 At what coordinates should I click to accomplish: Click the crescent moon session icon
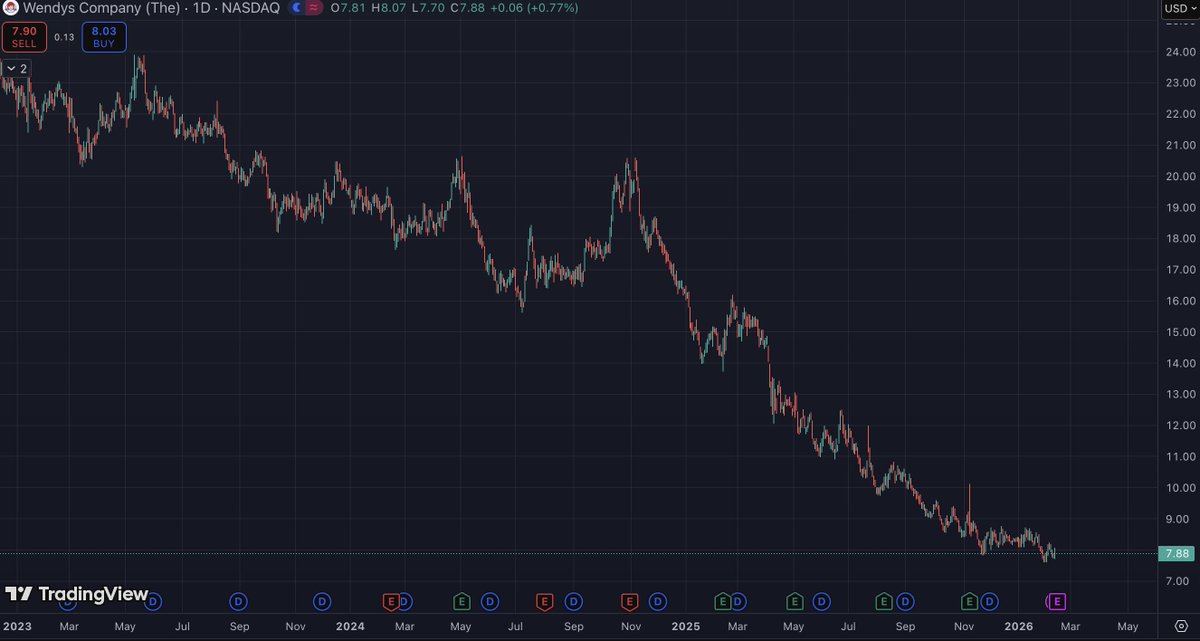coord(297,8)
